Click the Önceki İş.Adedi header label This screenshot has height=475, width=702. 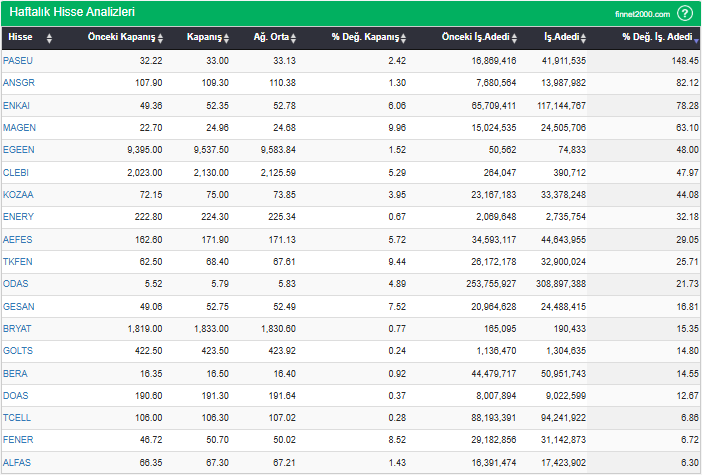point(475,37)
